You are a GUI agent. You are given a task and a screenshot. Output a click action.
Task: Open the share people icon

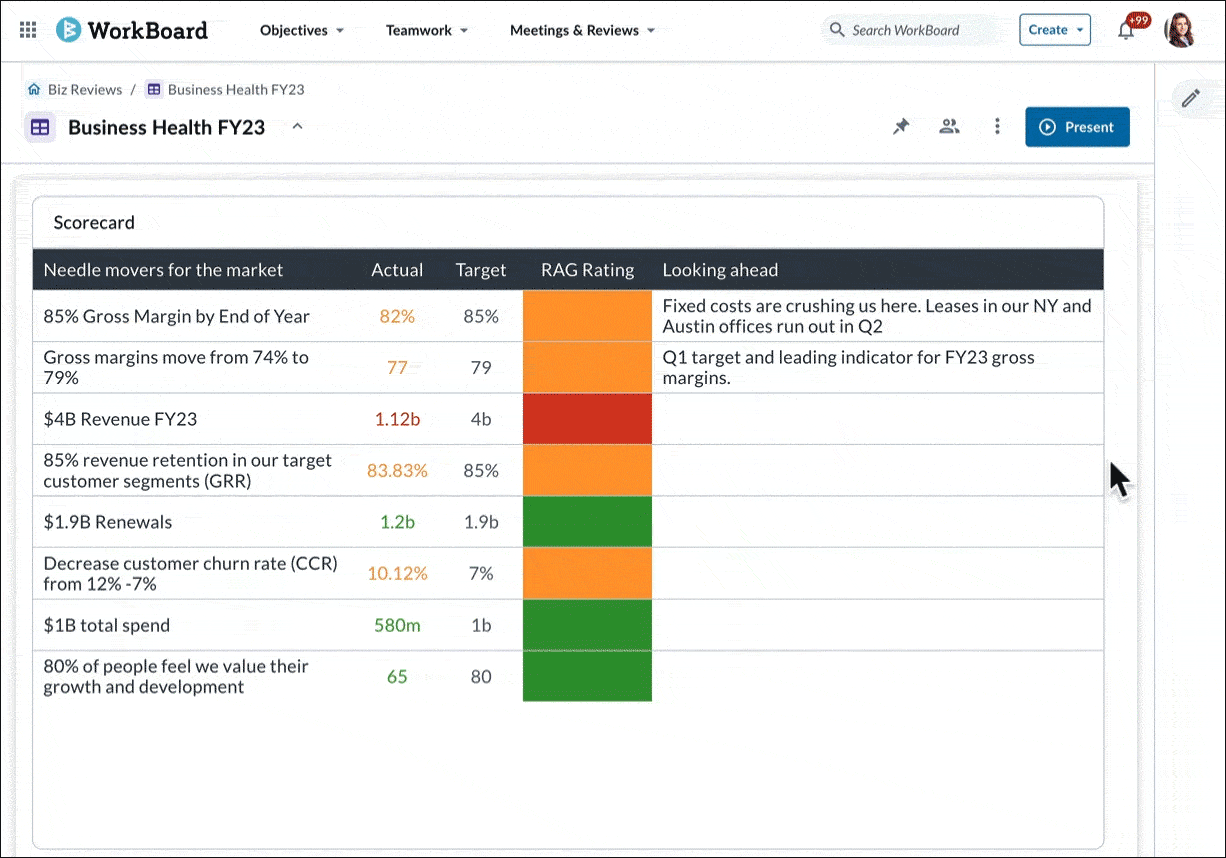coord(949,127)
